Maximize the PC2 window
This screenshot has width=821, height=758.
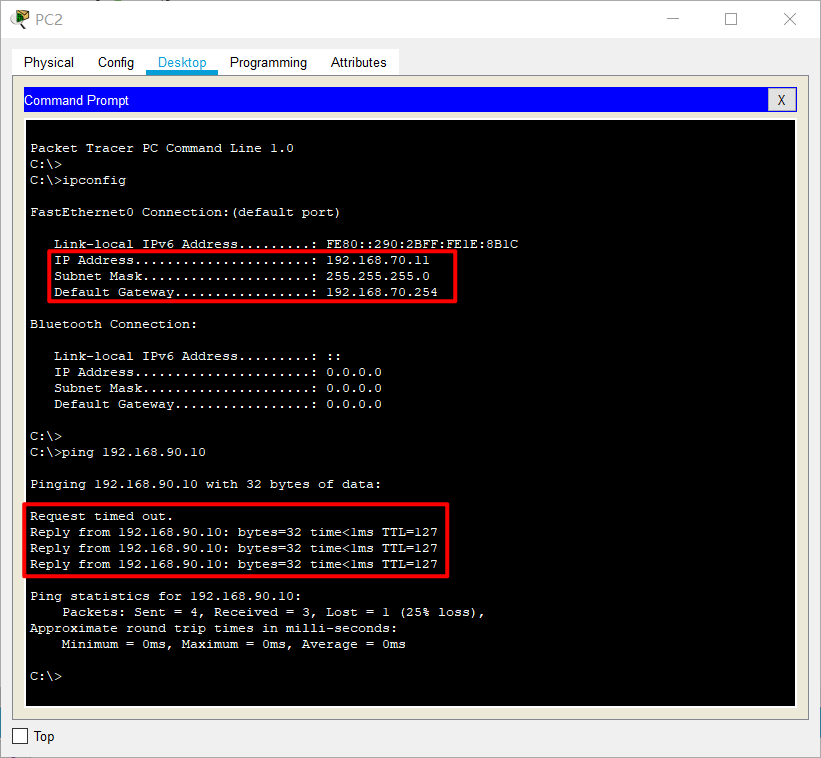tap(731, 19)
